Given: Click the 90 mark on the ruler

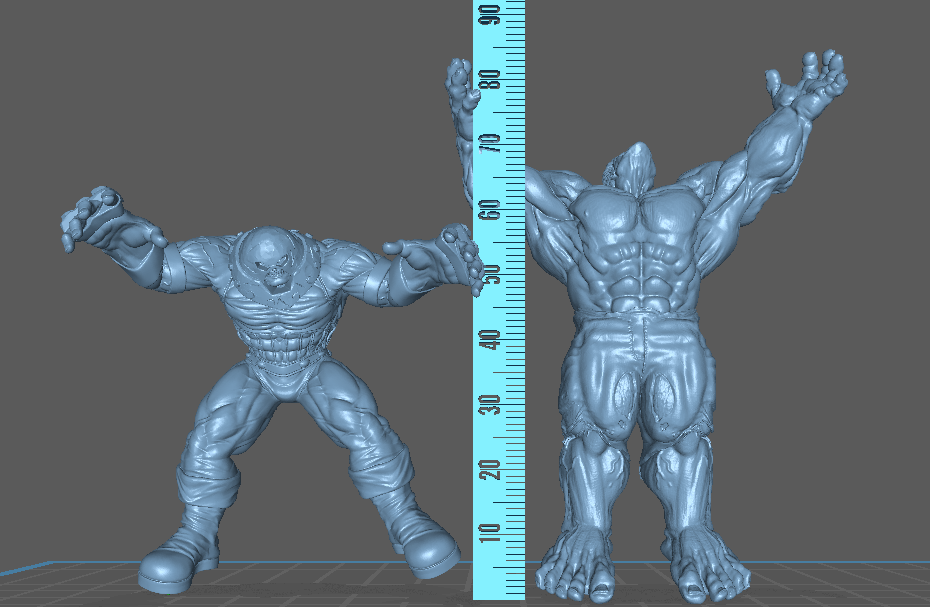Looking at the screenshot, I should (489, 15).
